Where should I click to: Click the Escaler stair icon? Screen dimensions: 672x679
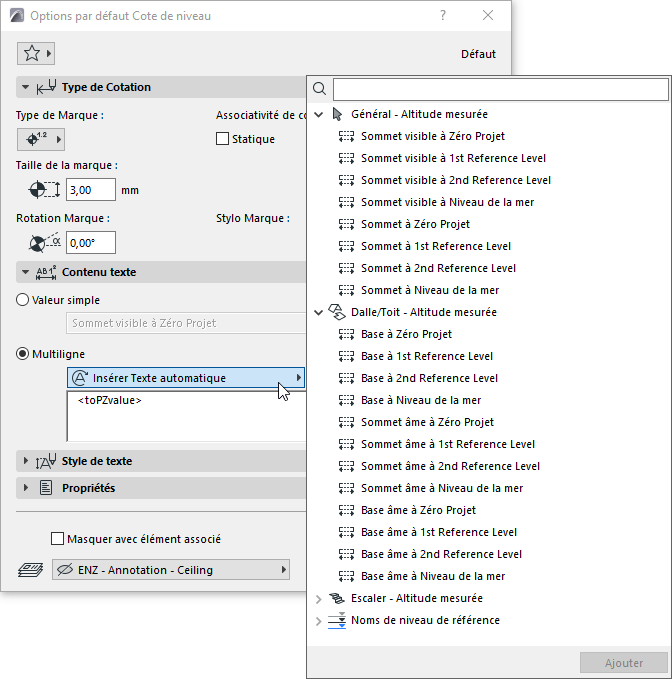click(x=337, y=598)
